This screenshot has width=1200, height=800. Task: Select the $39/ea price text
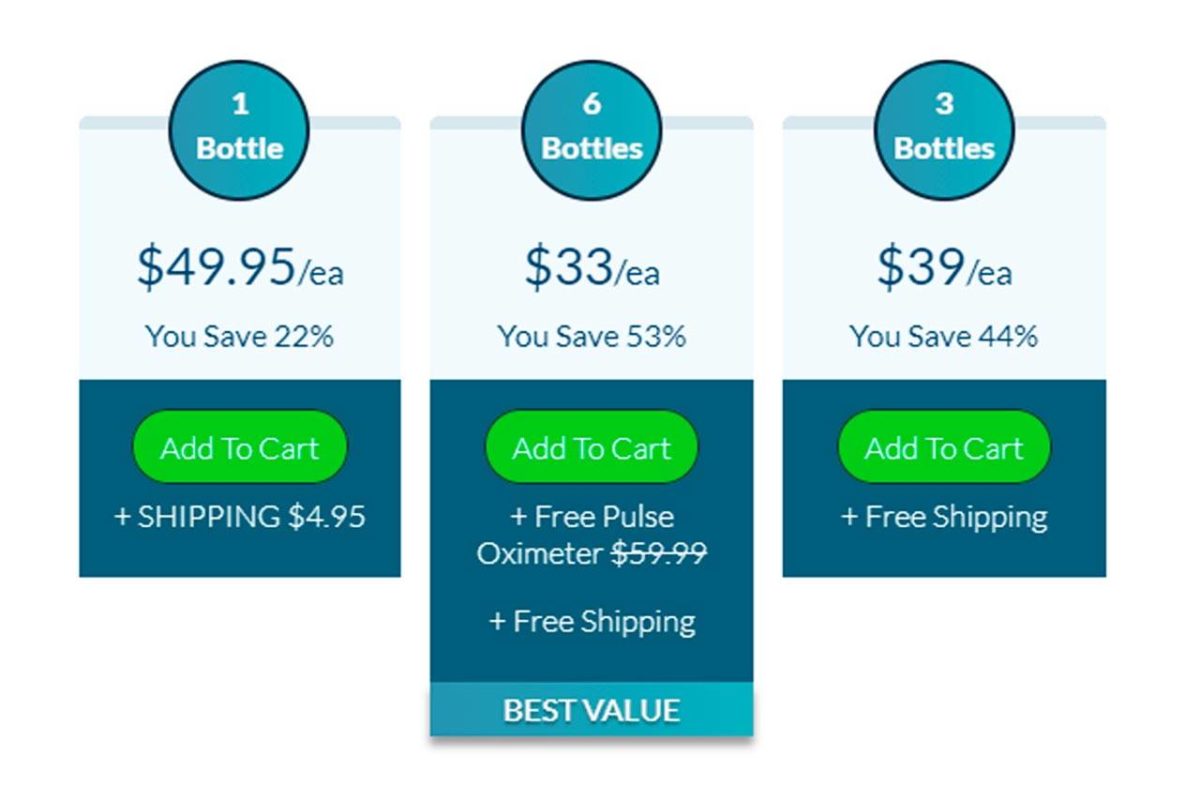(x=944, y=267)
